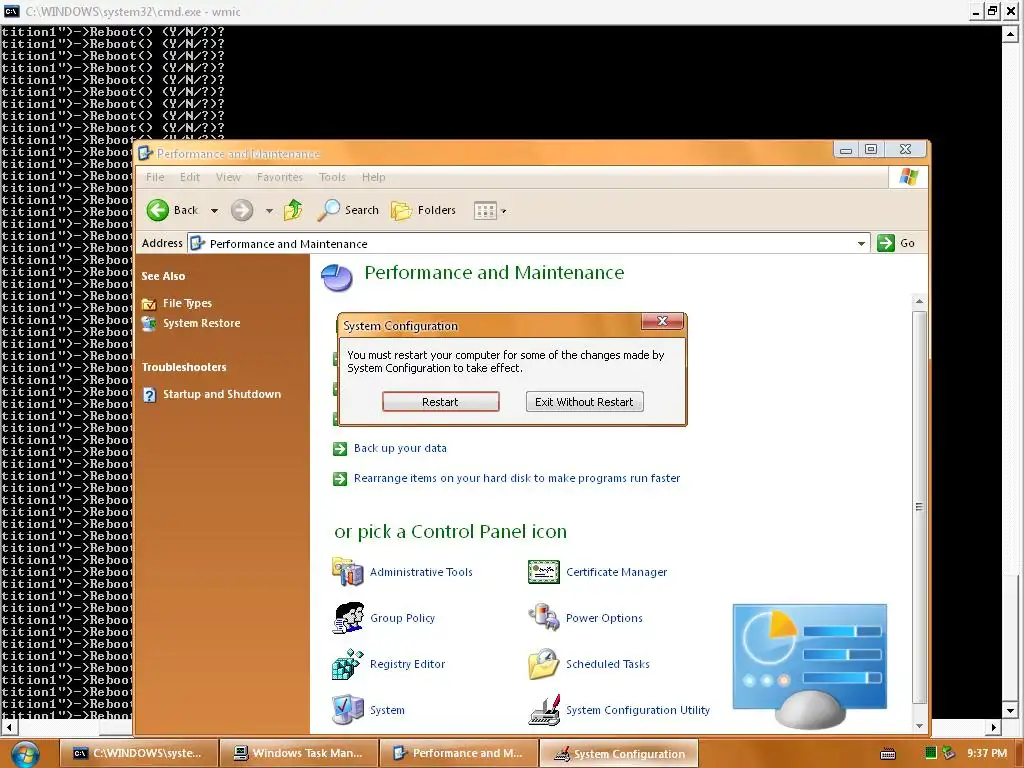Choose Exit Without Restart
1024x768 pixels.
point(584,402)
